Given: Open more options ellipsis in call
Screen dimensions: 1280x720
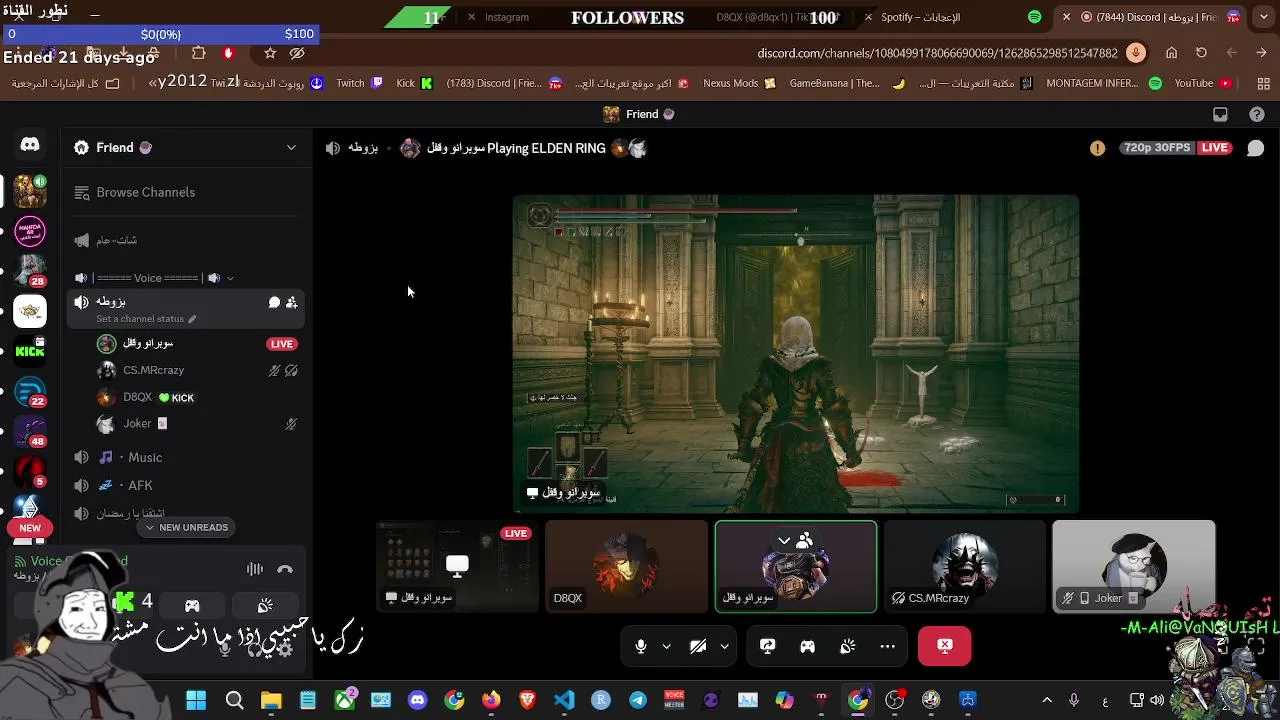Looking at the screenshot, I should [887, 646].
